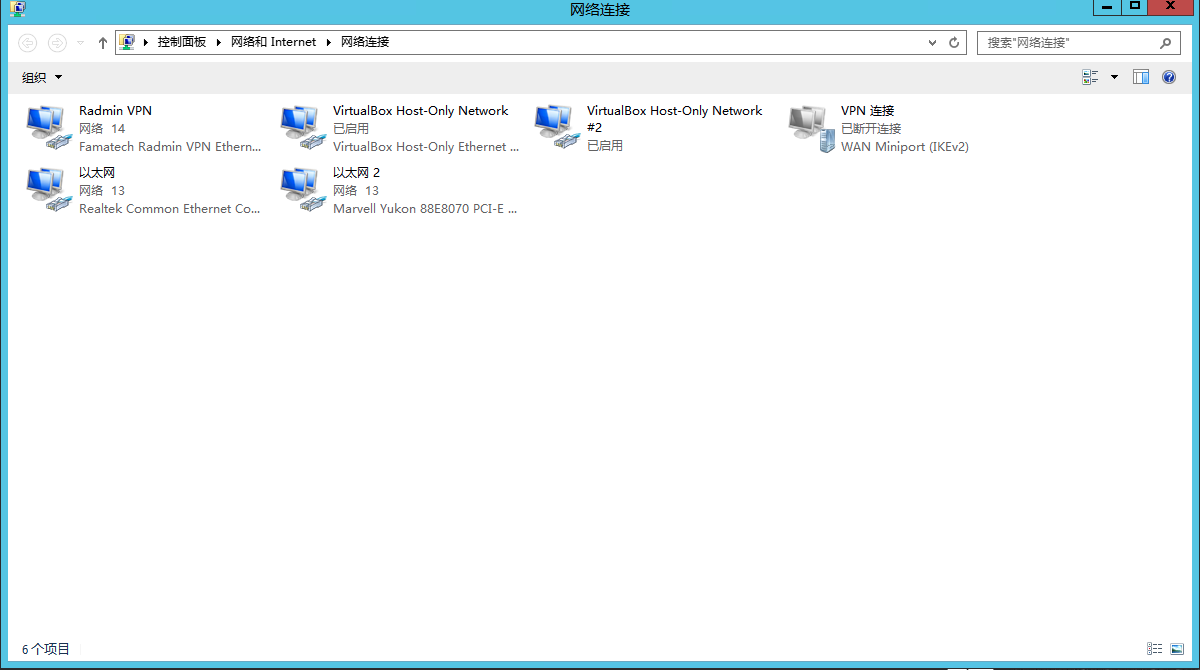Viewport: 1200px width, 670px height.
Task: Click 'VirtualBox Host-Only Ethernet ...' description
Action: click(426, 147)
